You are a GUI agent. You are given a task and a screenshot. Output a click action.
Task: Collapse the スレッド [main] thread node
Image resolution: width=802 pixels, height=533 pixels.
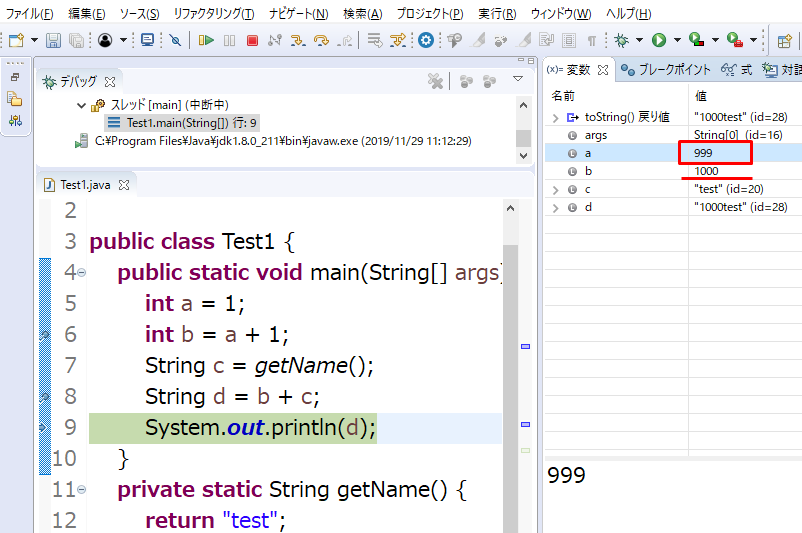pos(81,105)
